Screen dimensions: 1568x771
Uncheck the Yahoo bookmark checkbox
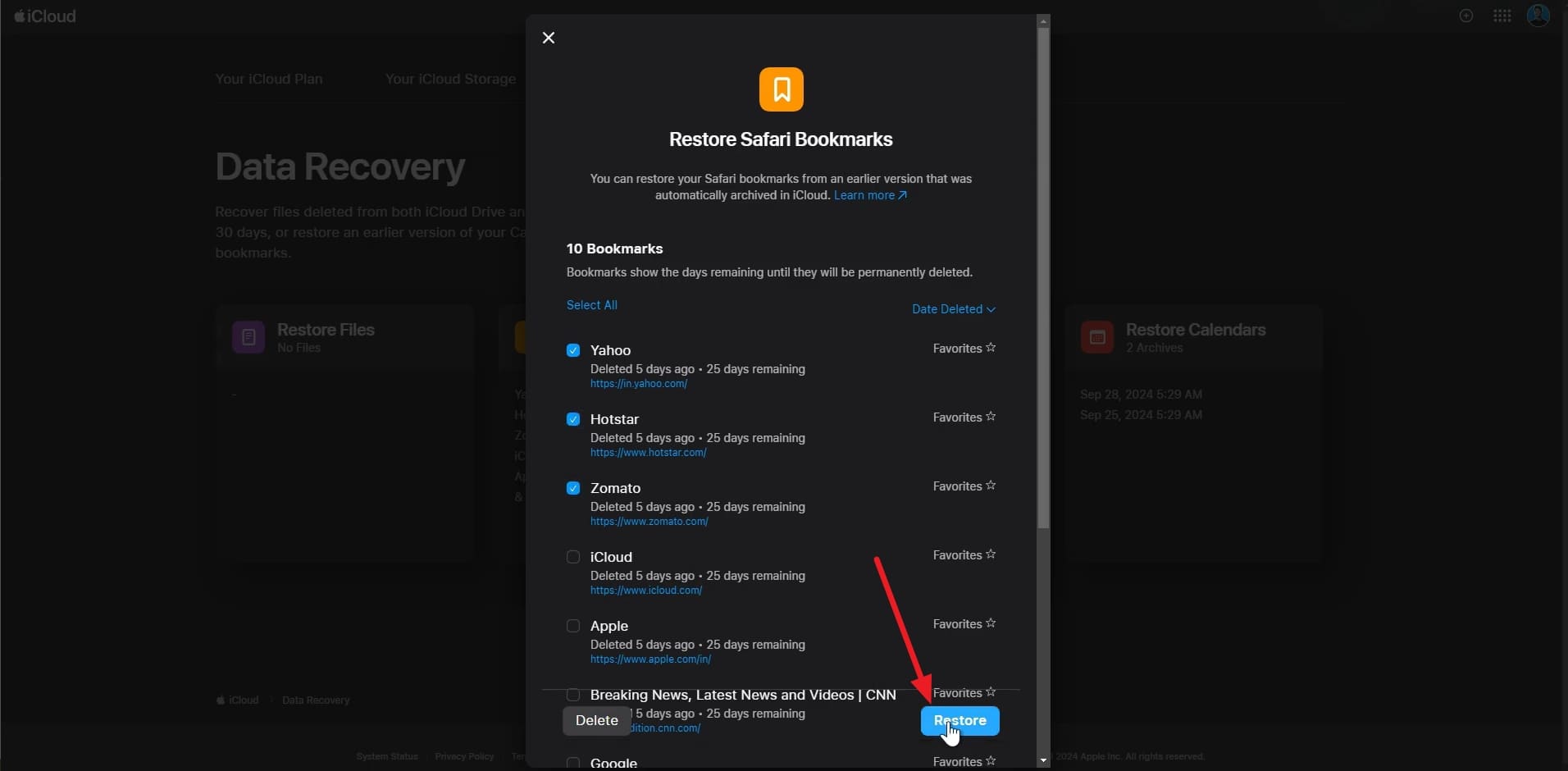pyautogui.click(x=573, y=350)
